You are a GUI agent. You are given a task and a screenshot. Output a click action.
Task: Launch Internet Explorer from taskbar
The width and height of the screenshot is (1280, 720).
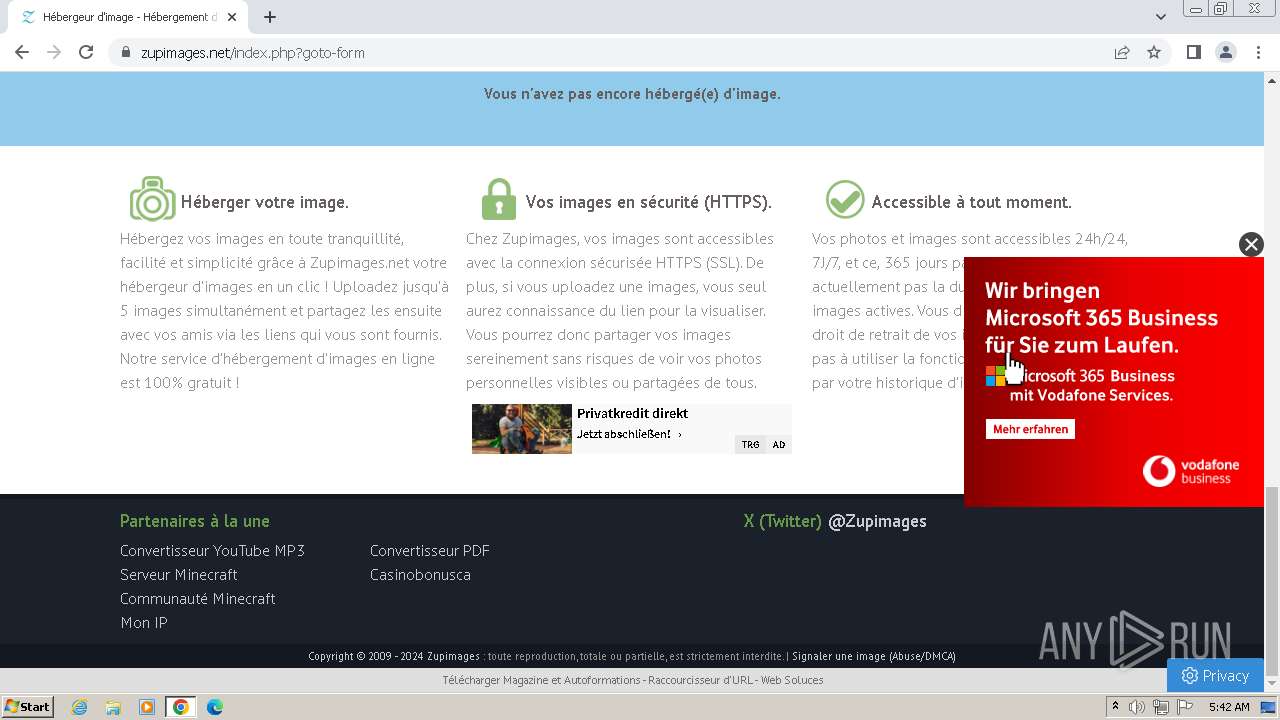coord(80,707)
